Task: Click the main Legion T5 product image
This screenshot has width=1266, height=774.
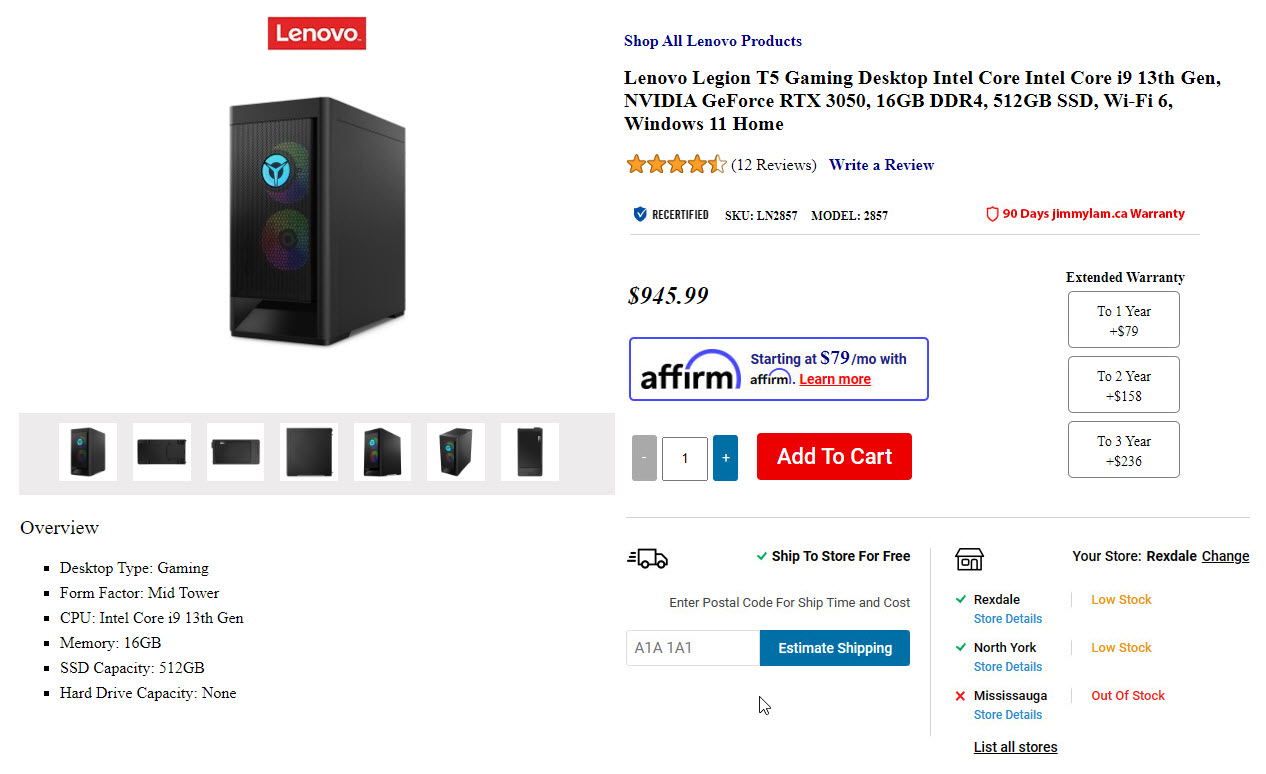Action: pyautogui.click(x=316, y=220)
